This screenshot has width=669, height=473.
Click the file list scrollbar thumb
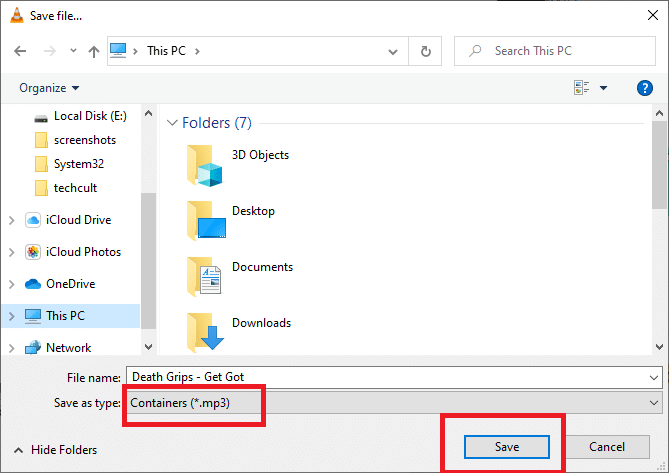click(x=659, y=165)
